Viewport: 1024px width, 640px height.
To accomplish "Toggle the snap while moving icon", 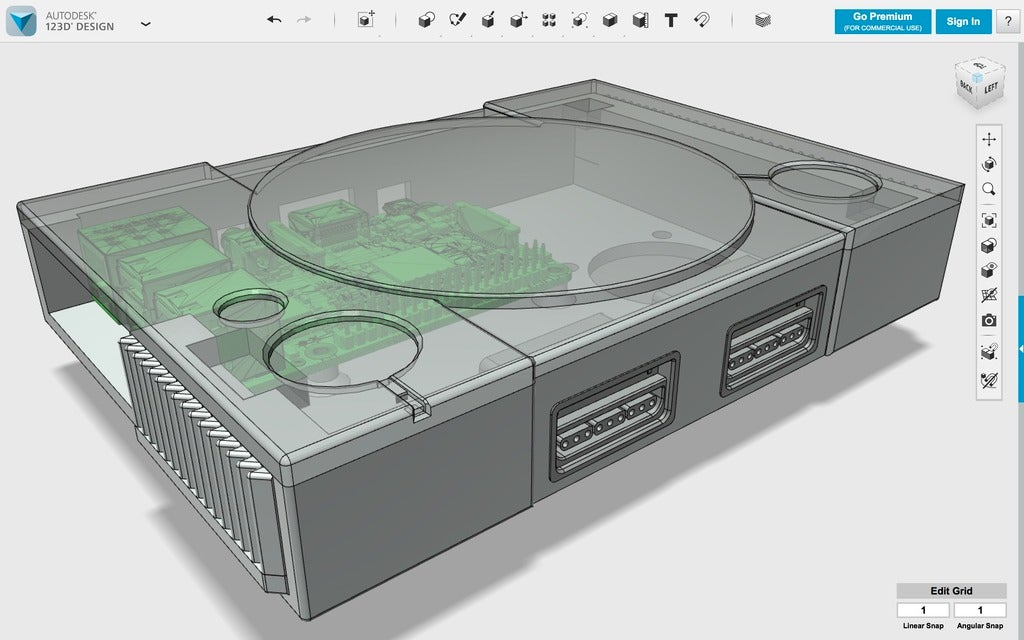I will (989, 351).
